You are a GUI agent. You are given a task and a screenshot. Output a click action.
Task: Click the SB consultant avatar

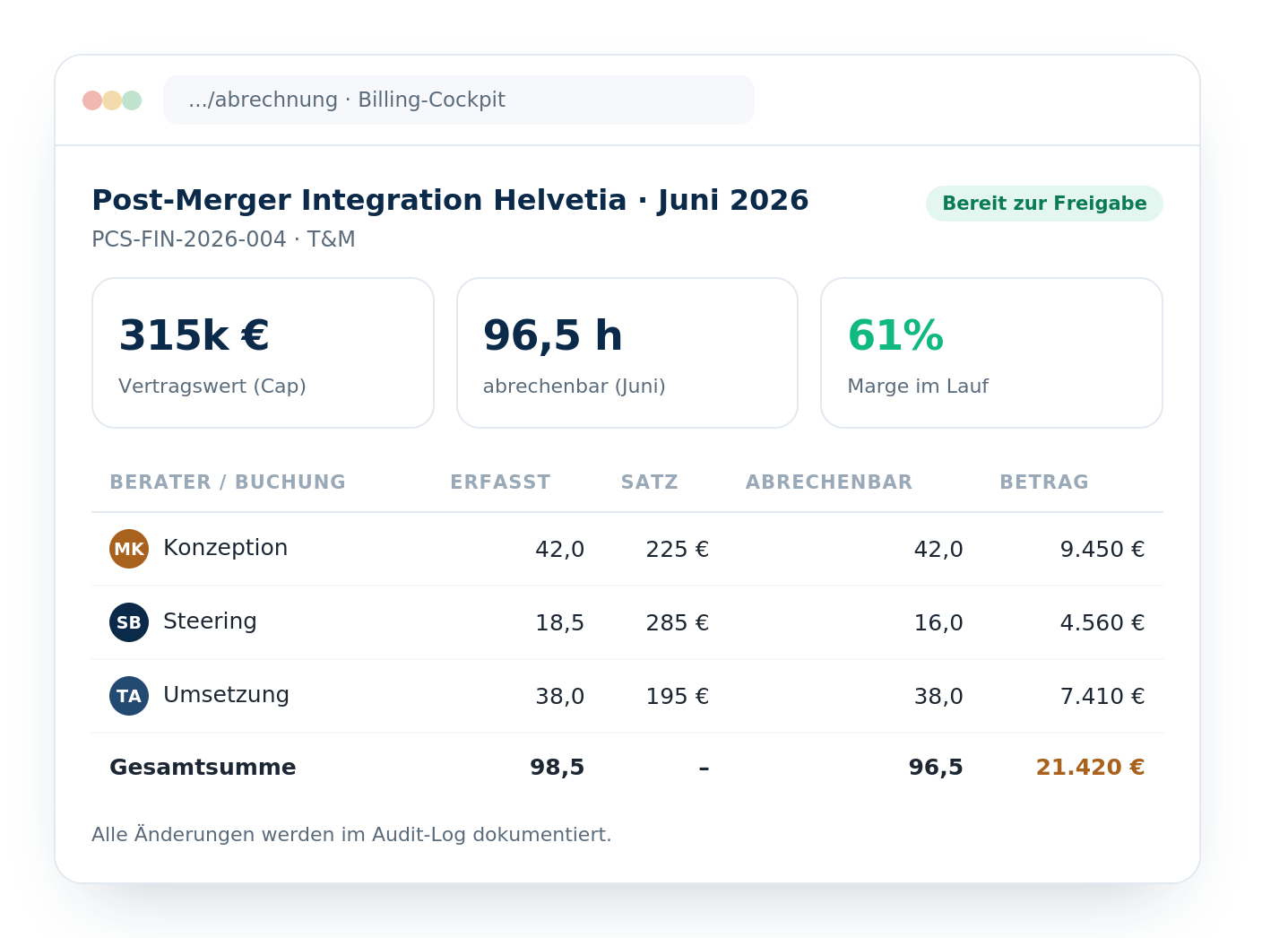(x=129, y=622)
